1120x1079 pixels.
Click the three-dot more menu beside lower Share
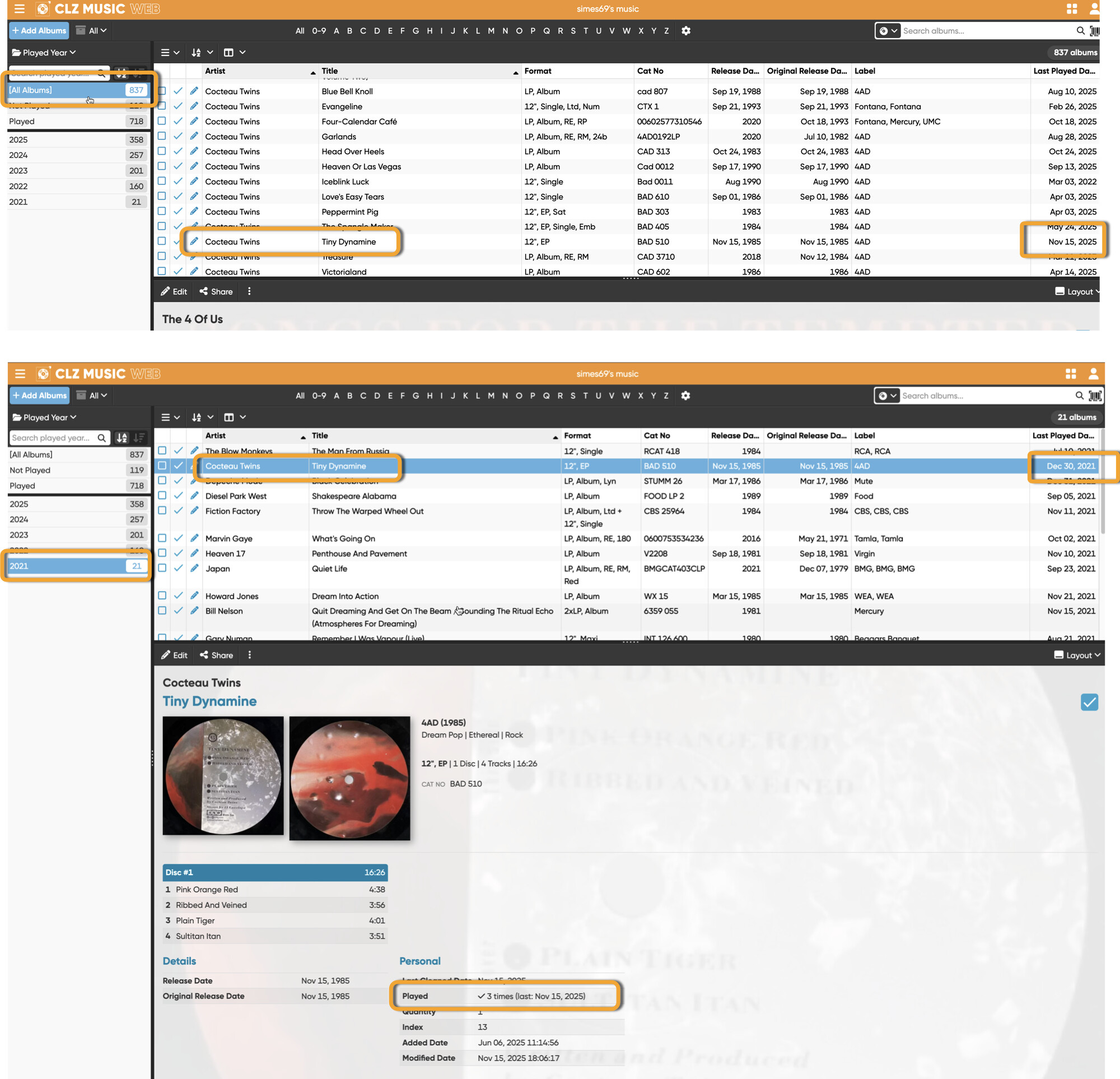[x=249, y=655]
